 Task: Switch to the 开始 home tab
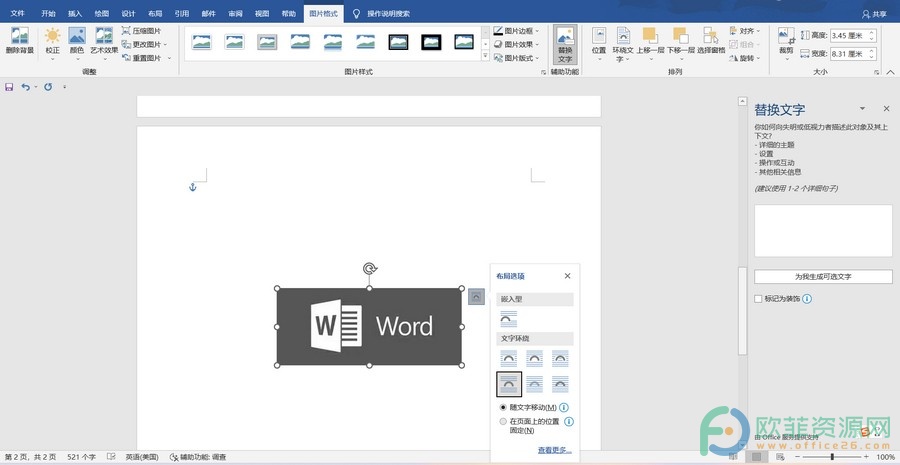point(48,14)
